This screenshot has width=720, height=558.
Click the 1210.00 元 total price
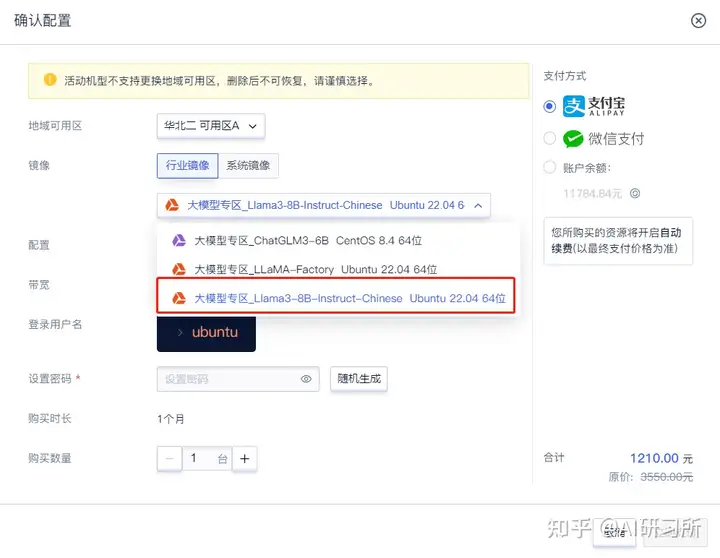(661, 458)
